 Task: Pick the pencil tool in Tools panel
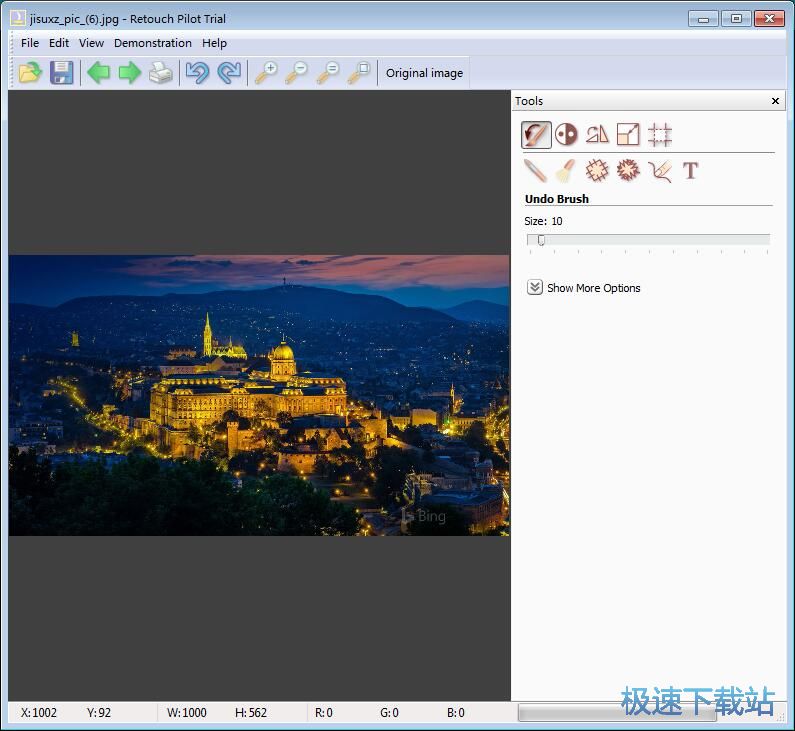click(x=535, y=170)
